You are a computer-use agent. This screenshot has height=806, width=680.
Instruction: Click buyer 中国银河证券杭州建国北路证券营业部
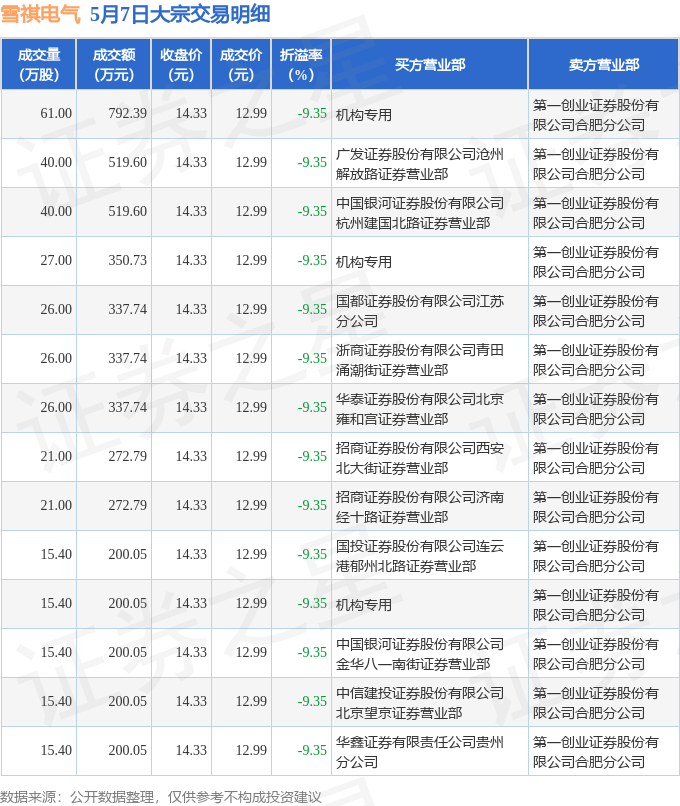pyautogui.click(x=419, y=213)
